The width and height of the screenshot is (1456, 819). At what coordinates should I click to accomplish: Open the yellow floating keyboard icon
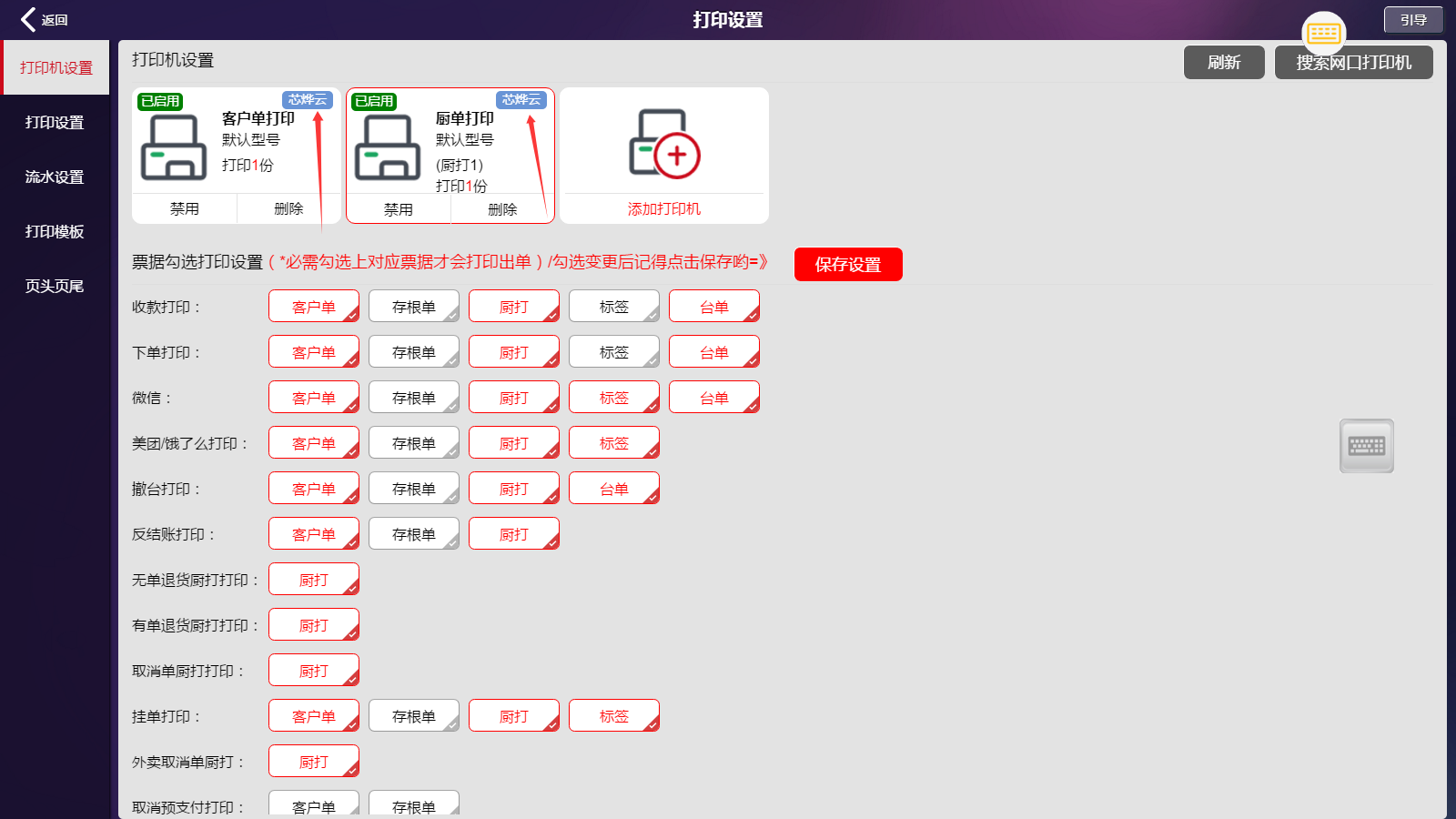tap(1324, 35)
